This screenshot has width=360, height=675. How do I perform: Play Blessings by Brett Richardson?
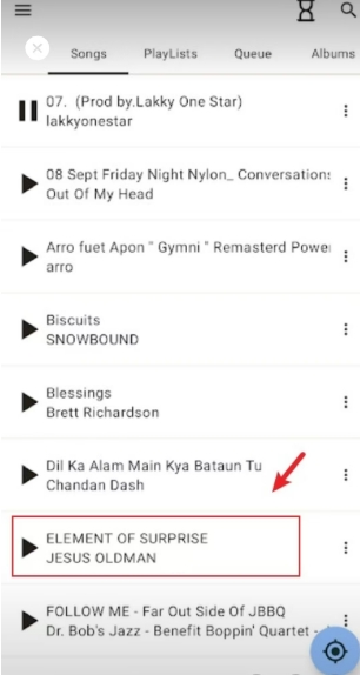(29, 402)
